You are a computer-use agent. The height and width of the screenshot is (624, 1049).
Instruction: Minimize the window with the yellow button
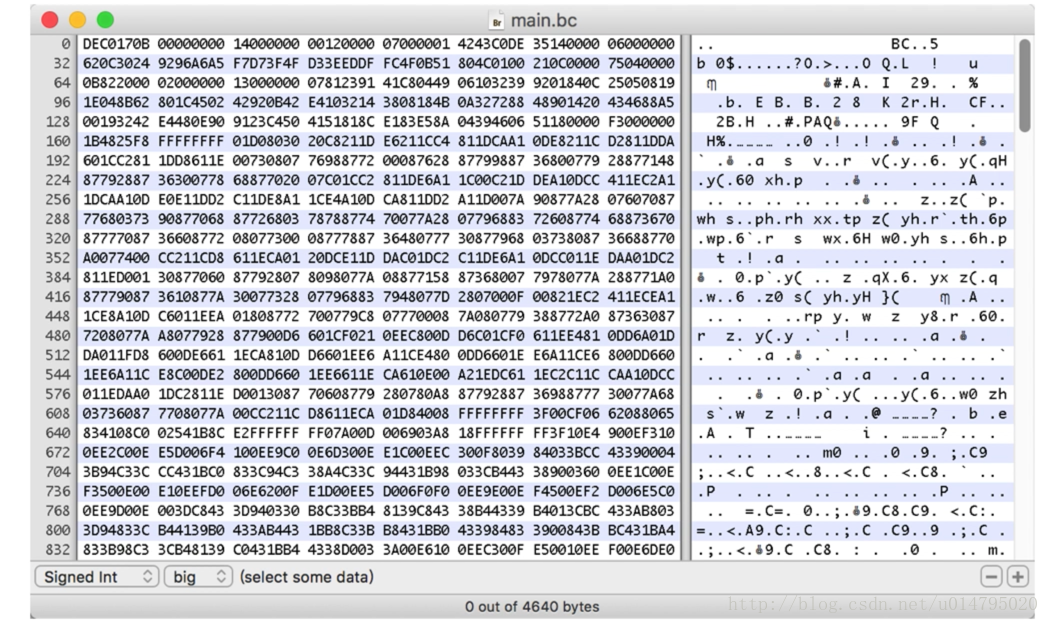pos(77,20)
